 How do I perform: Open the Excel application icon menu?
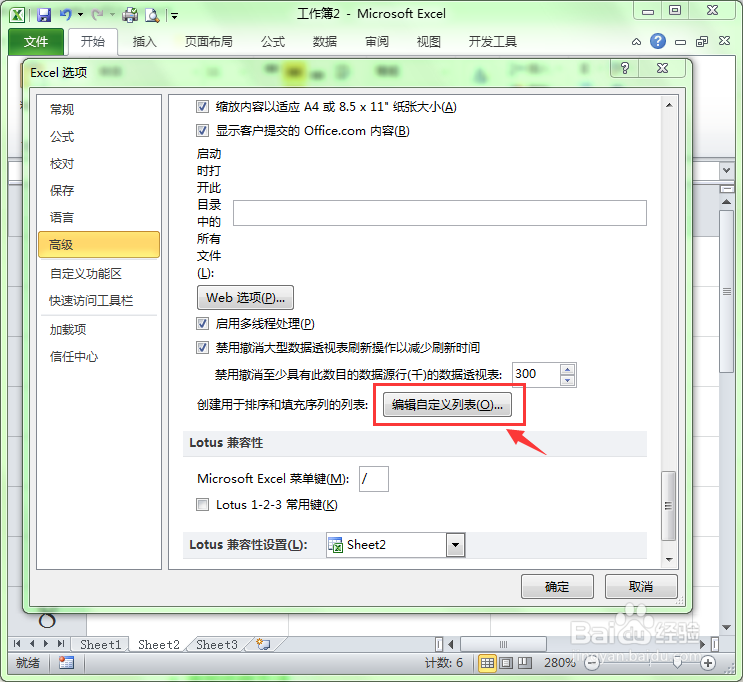[x=17, y=15]
